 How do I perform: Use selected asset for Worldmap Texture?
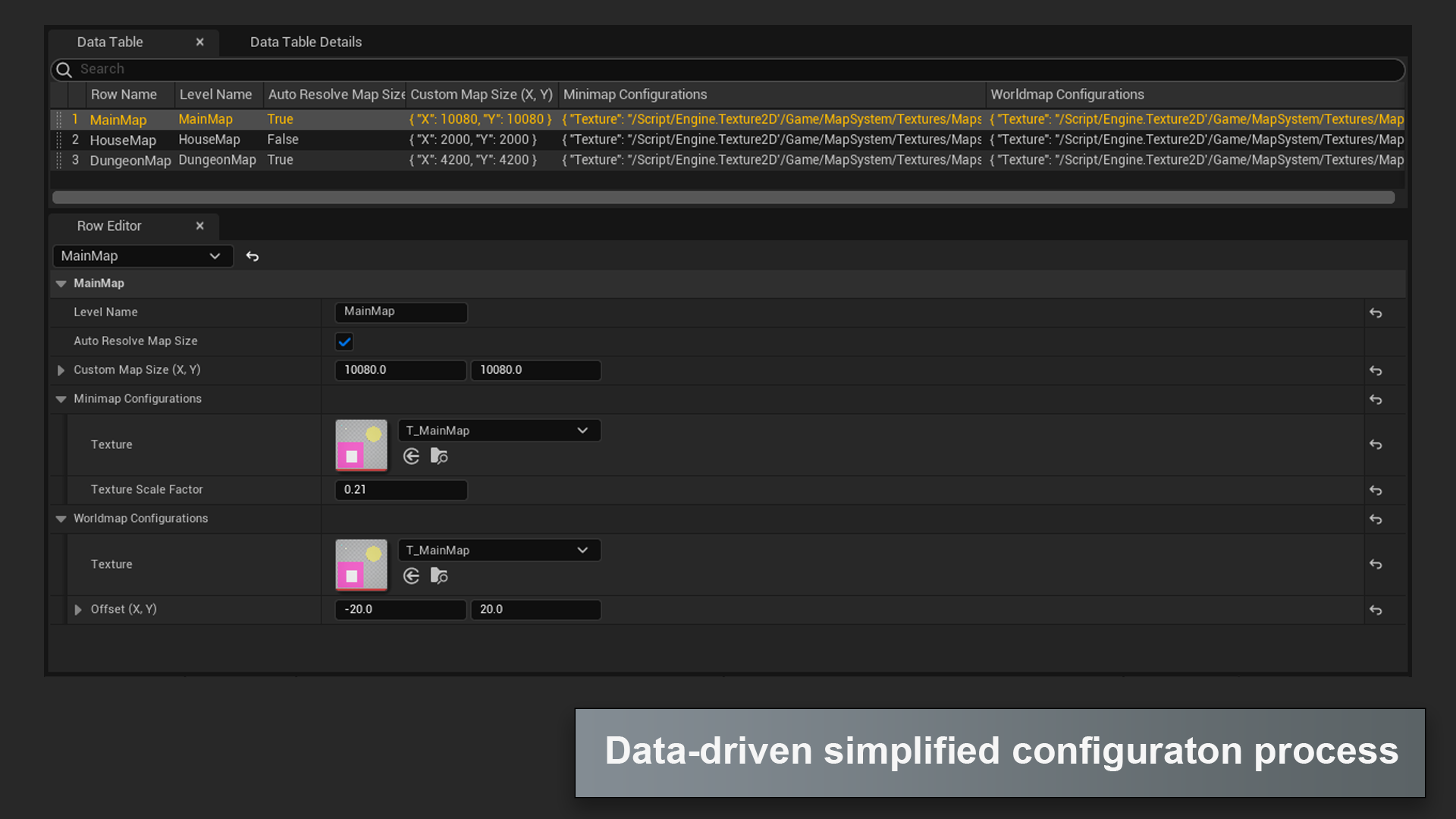click(411, 576)
